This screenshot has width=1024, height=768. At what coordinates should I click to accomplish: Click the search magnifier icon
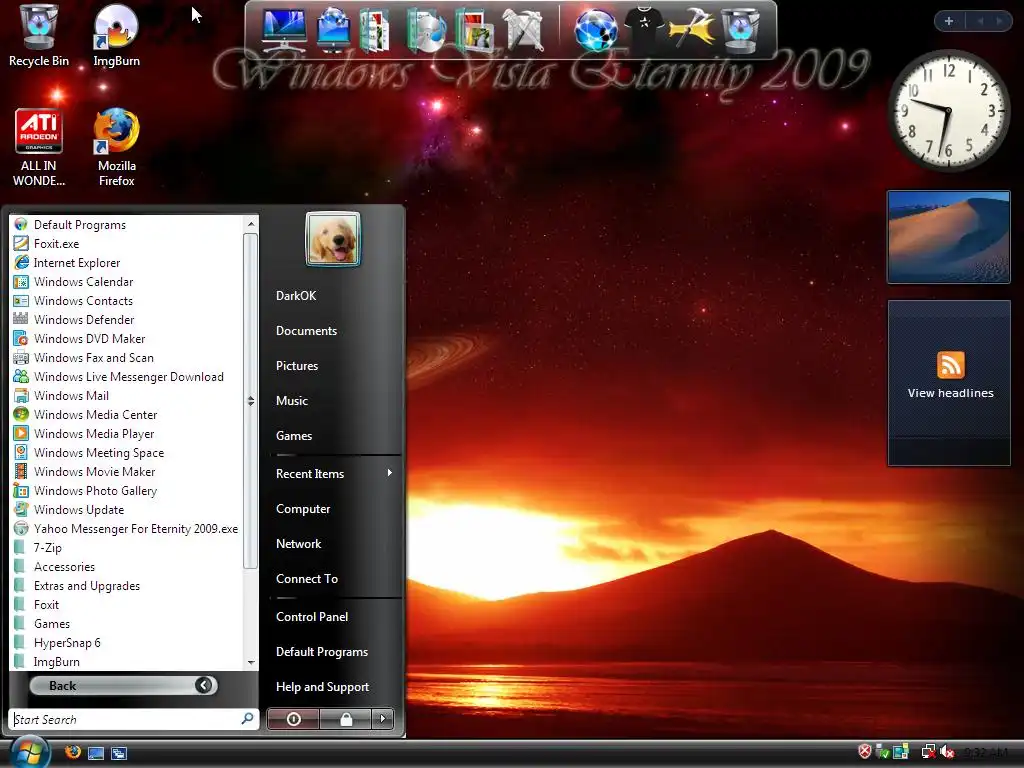pyautogui.click(x=247, y=719)
